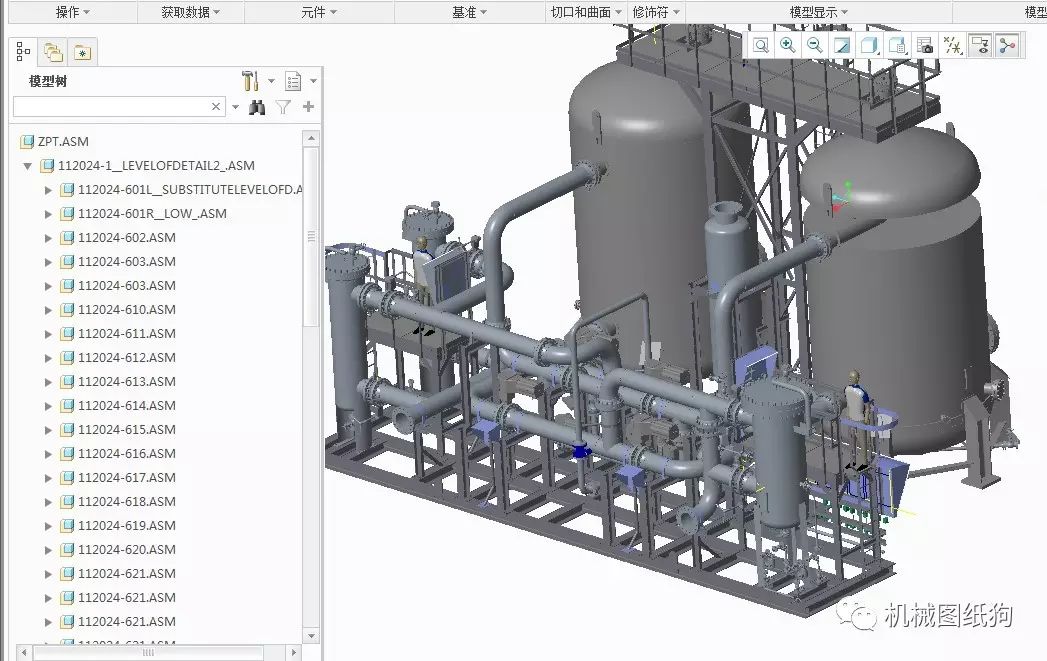
Task: Expand the 112024-611.ASM node
Action: coord(47,334)
